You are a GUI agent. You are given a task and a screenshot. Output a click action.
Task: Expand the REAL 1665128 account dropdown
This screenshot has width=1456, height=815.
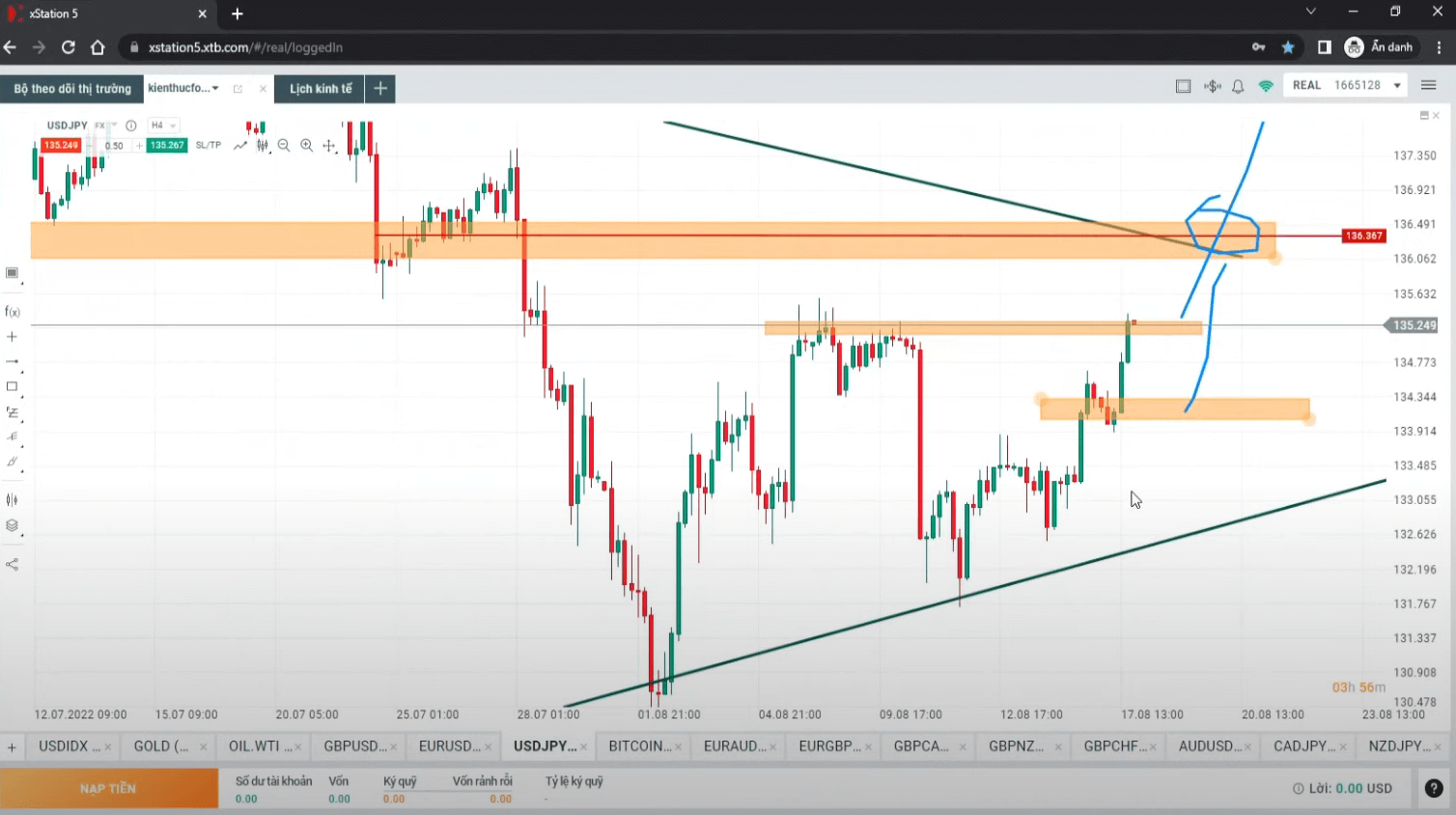[x=1347, y=85]
